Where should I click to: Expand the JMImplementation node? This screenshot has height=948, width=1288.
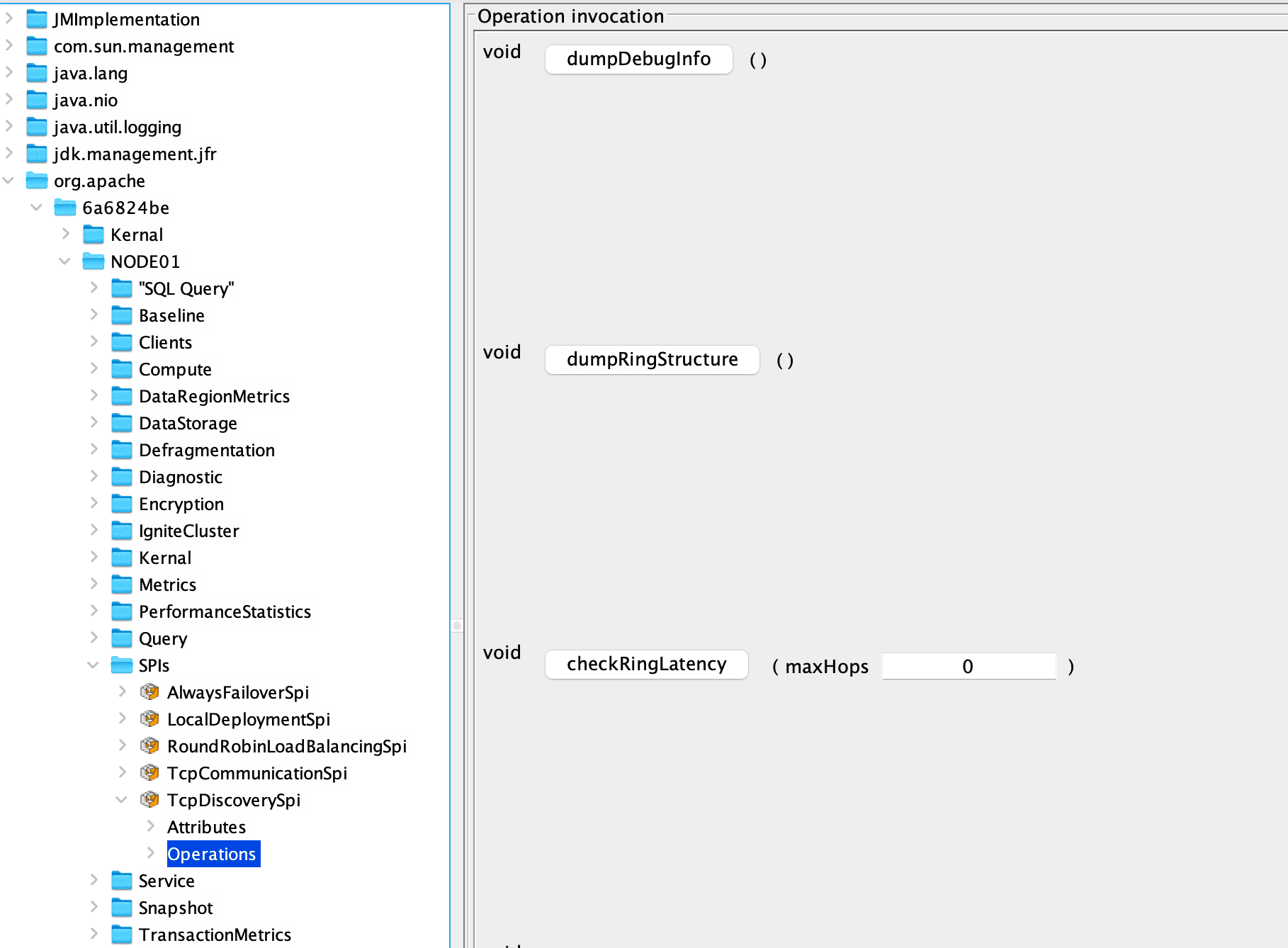9,19
